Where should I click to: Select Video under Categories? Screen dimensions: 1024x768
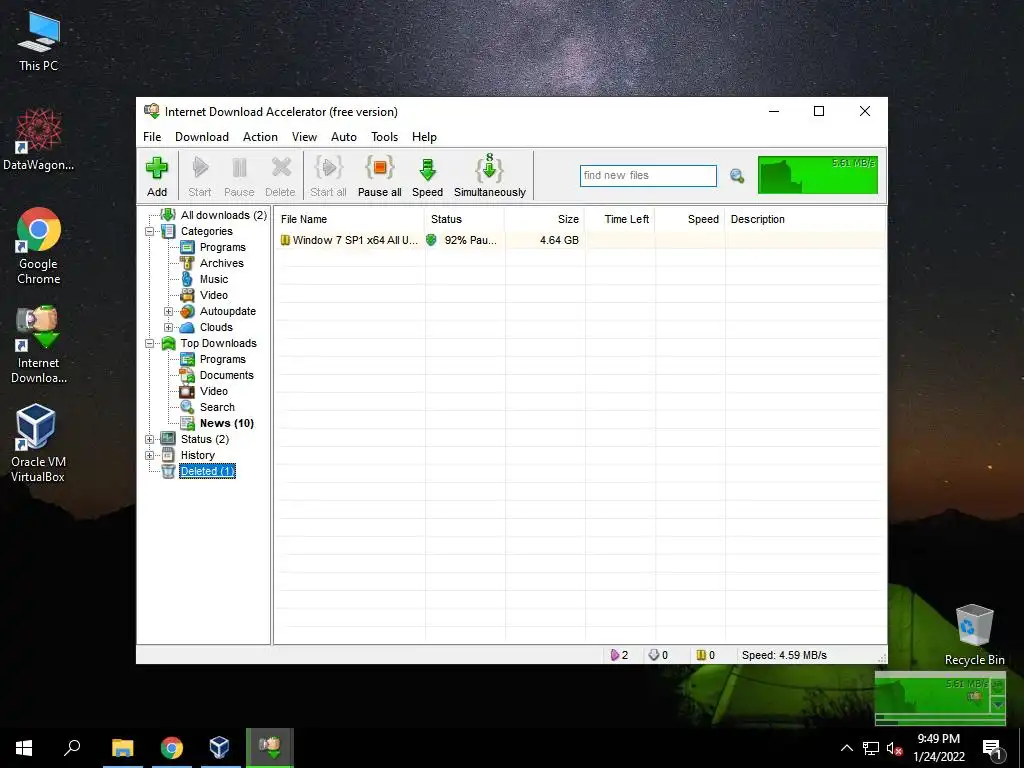pos(214,295)
